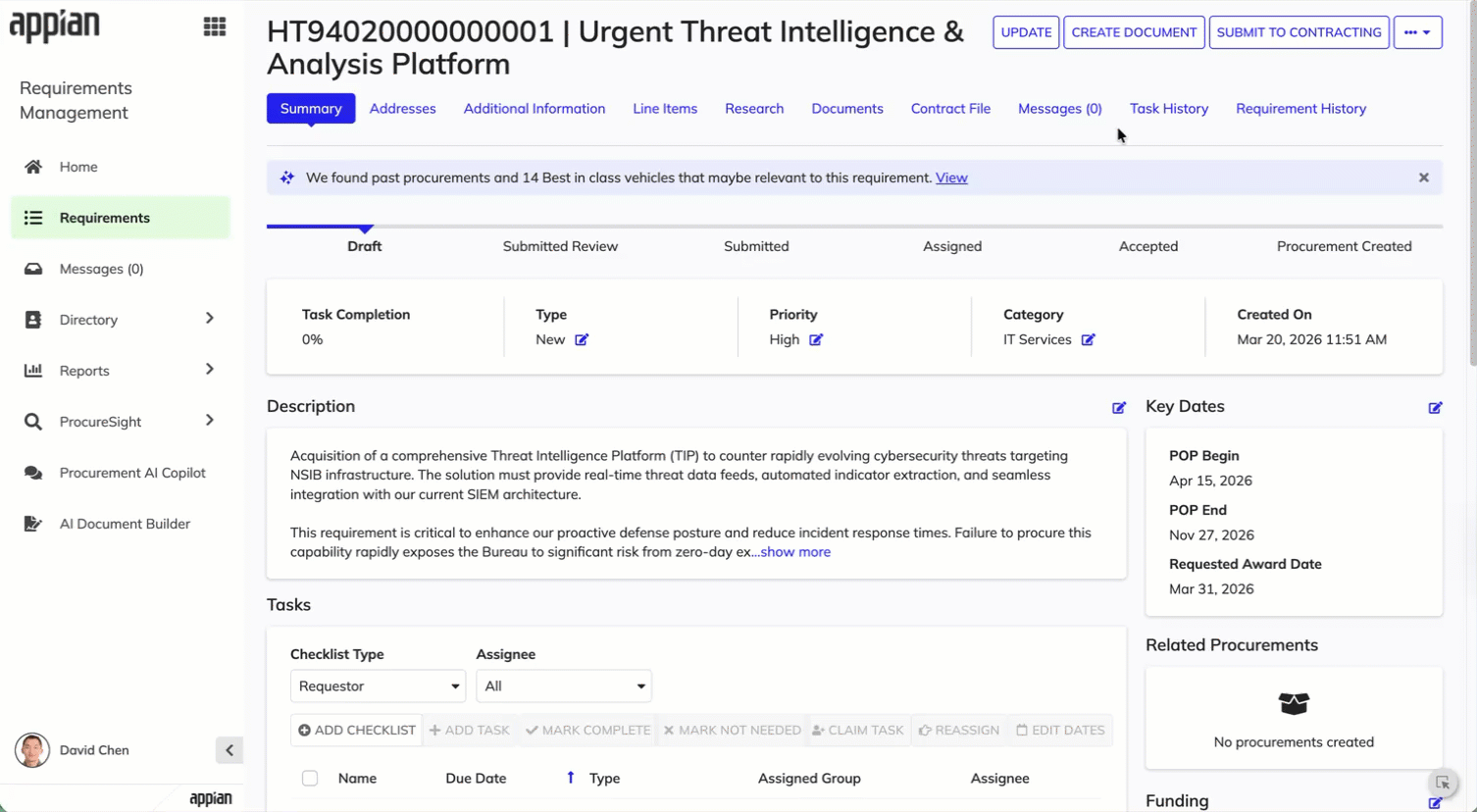The width and height of the screenshot is (1477, 812).
Task: Edit the Priority field pencil icon
Action: click(816, 339)
